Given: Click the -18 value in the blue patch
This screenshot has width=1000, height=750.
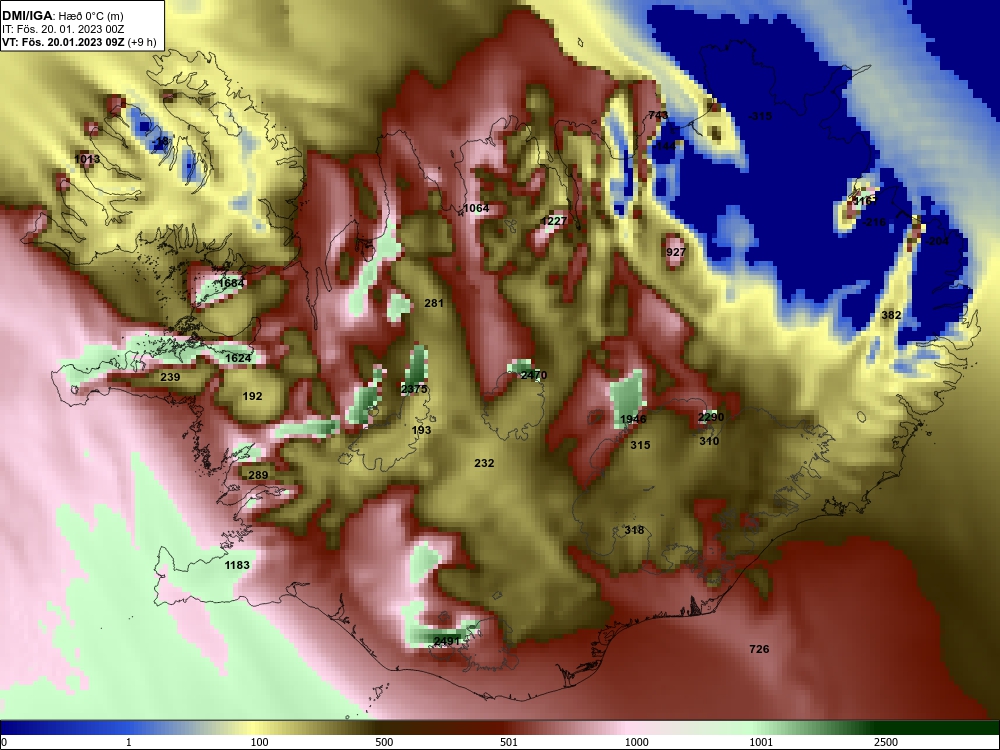Looking at the screenshot, I should [161, 141].
